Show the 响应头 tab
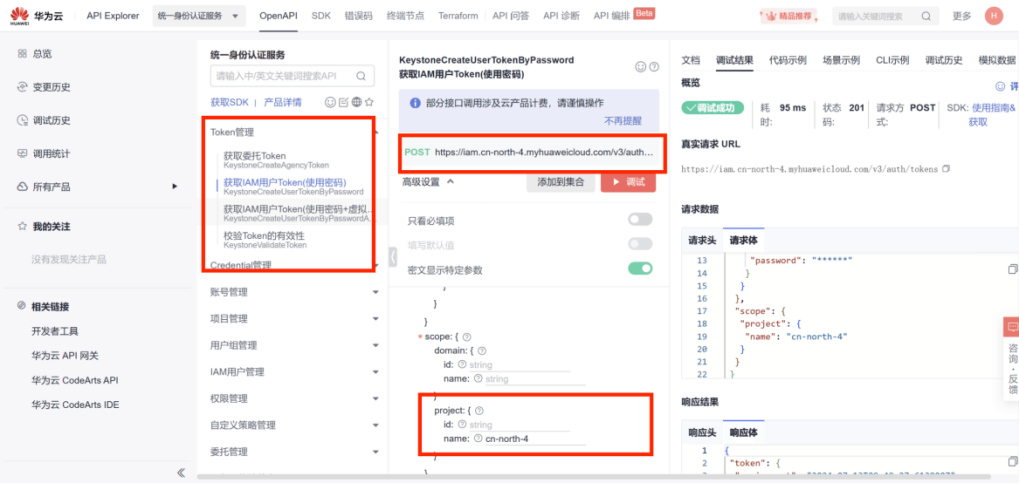The height and width of the screenshot is (484, 1019). tap(703, 433)
